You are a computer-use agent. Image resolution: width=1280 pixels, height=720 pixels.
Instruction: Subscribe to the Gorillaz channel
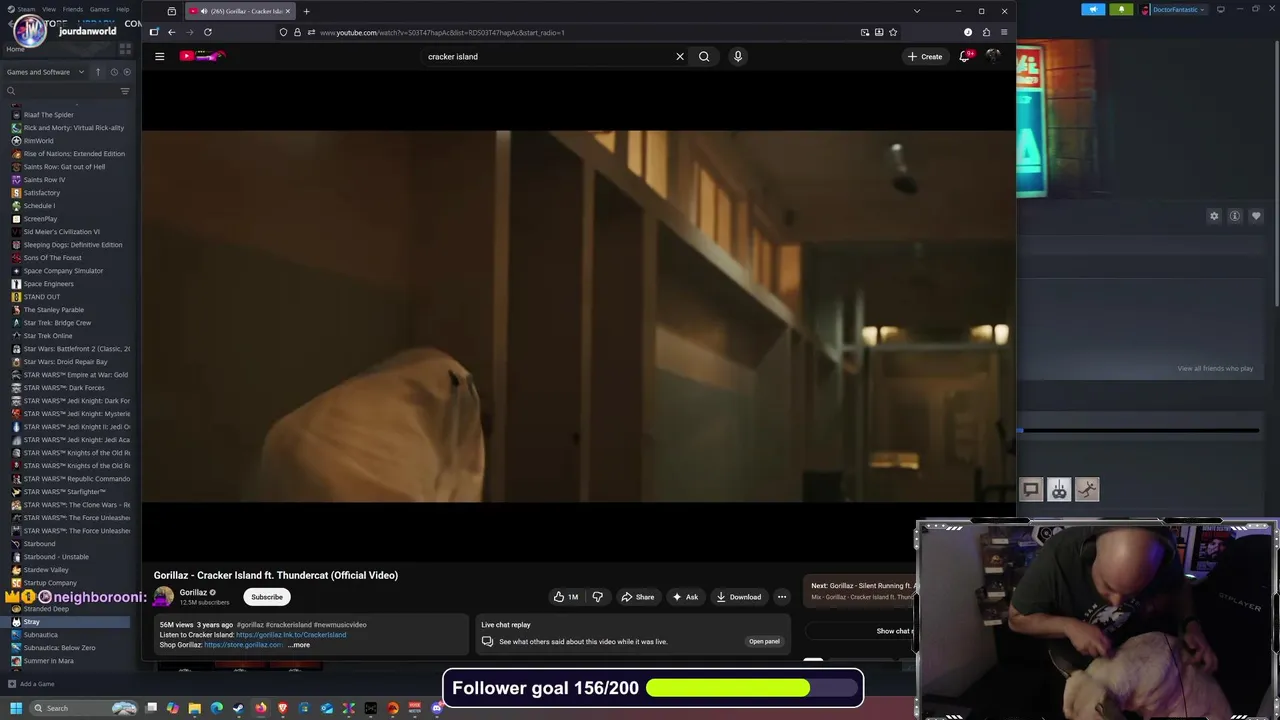pos(267,597)
